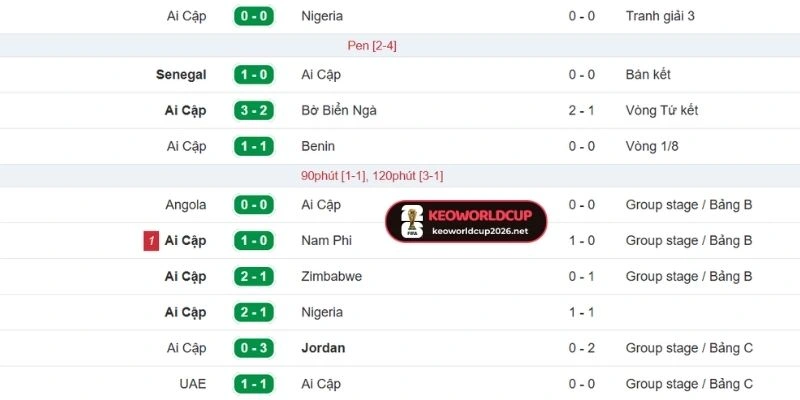
Task: Open the Senegal team link
Action: (181, 74)
